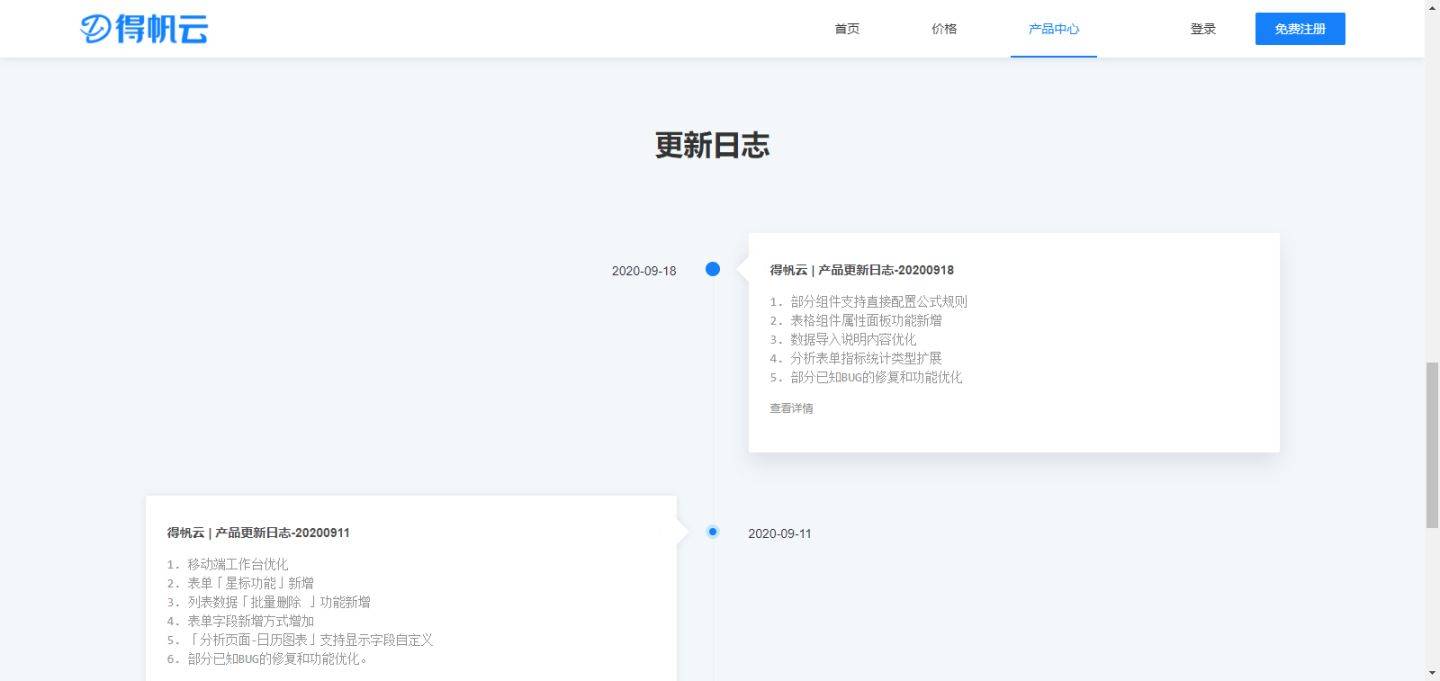Open 查看详情 under the 20200918 update
This screenshot has height=681, width=1440.
(790, 408)
